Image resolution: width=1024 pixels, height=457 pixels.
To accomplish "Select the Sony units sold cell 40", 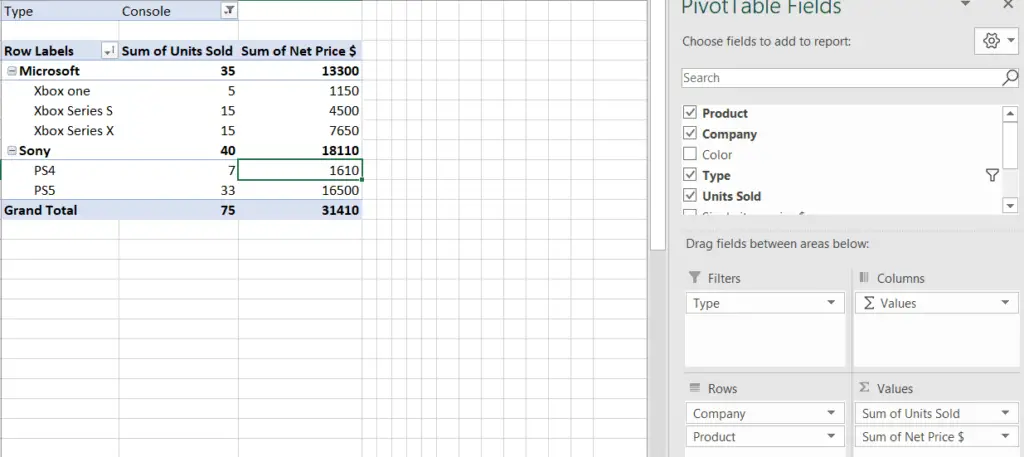I will [x=178, y=151].
